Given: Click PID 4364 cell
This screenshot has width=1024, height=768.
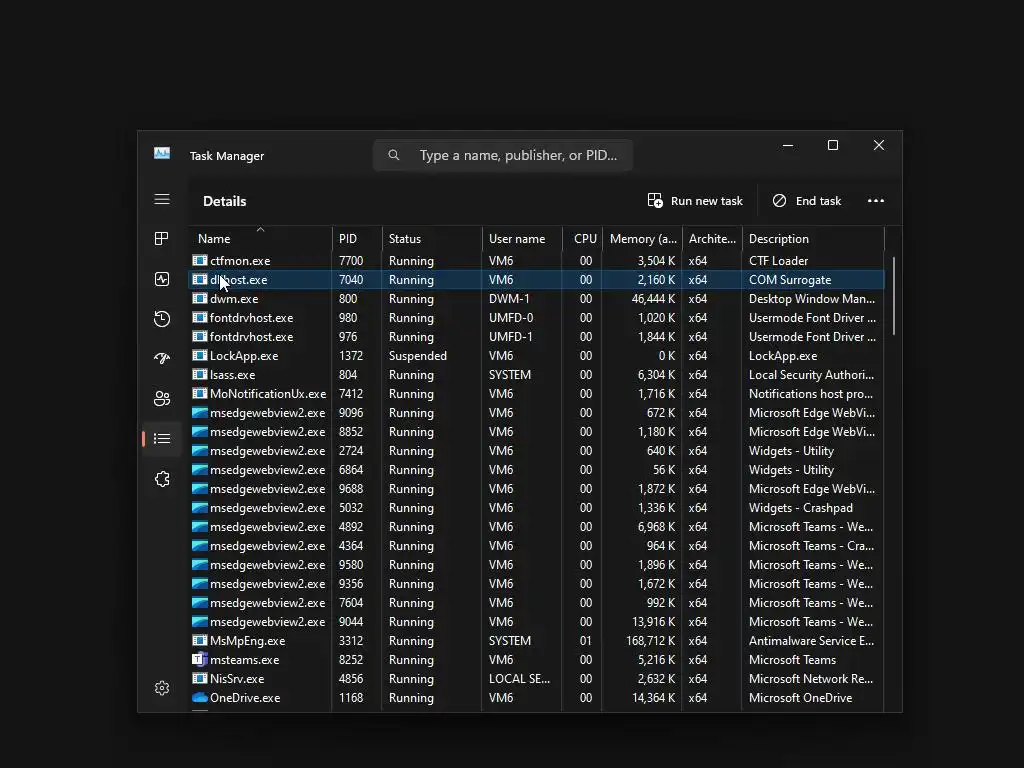Looking at the screenshot, I should [x=351, y=545].
